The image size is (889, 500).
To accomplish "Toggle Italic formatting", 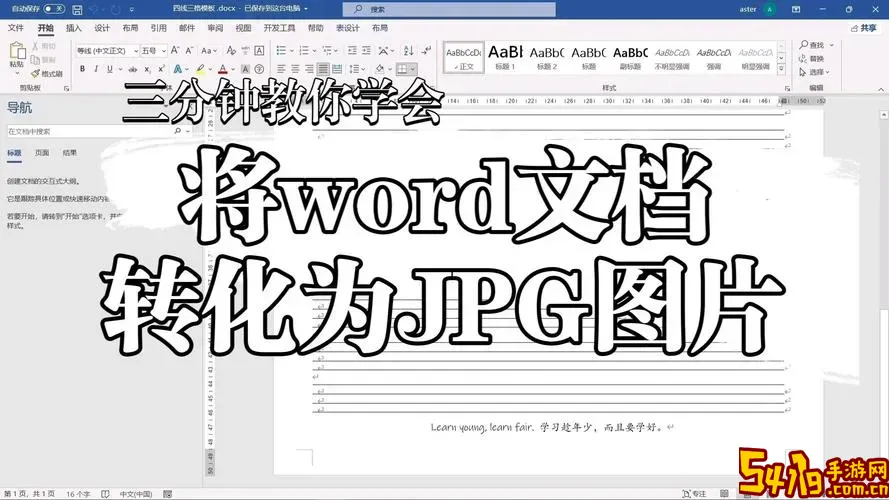I will (x=96, y=69).
